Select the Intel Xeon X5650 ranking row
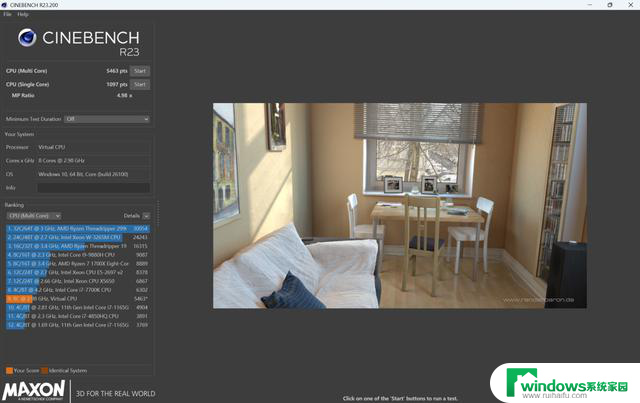 point(78,281)
